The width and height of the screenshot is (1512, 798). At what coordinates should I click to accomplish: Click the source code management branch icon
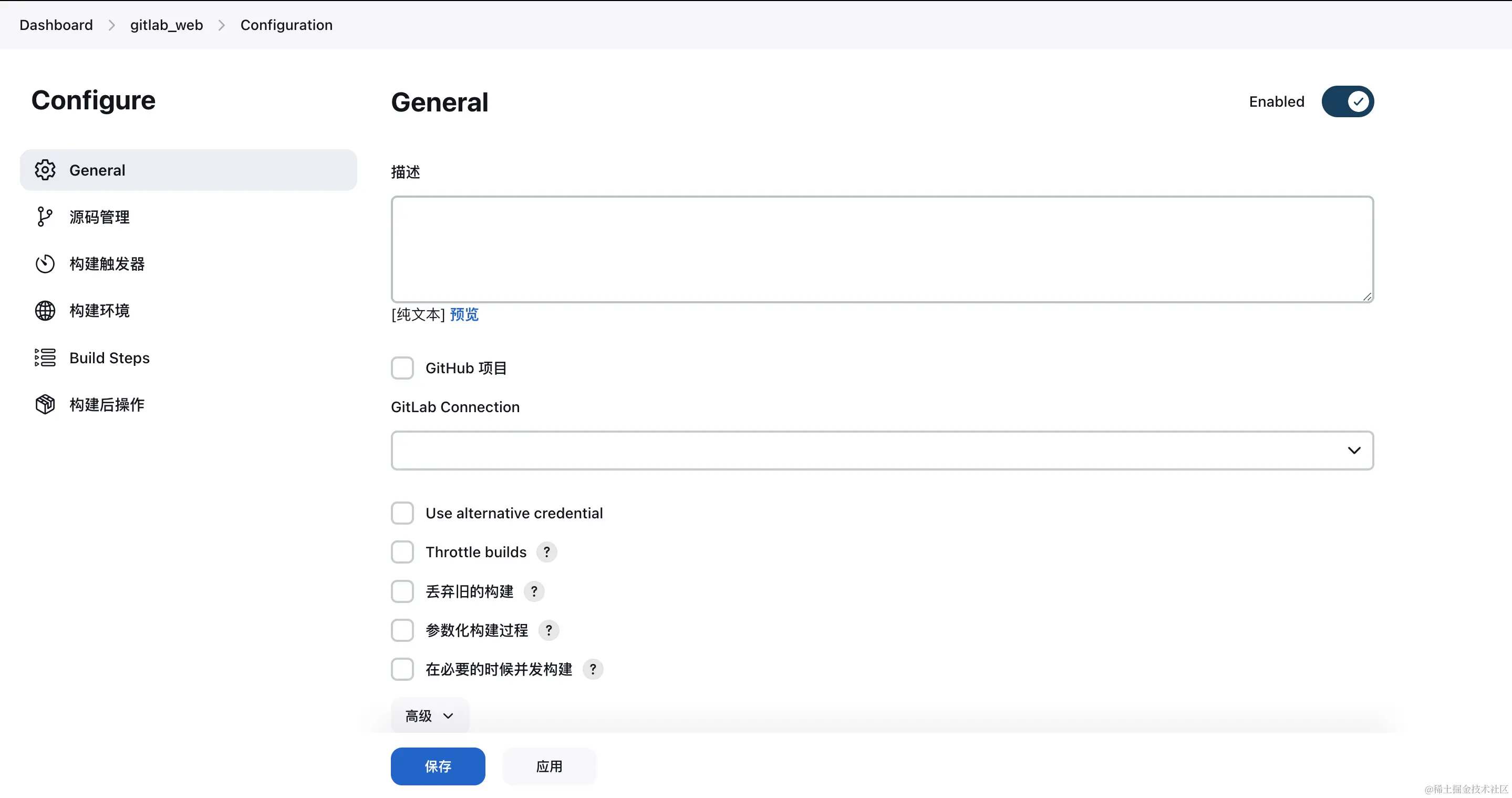[45, 217]
